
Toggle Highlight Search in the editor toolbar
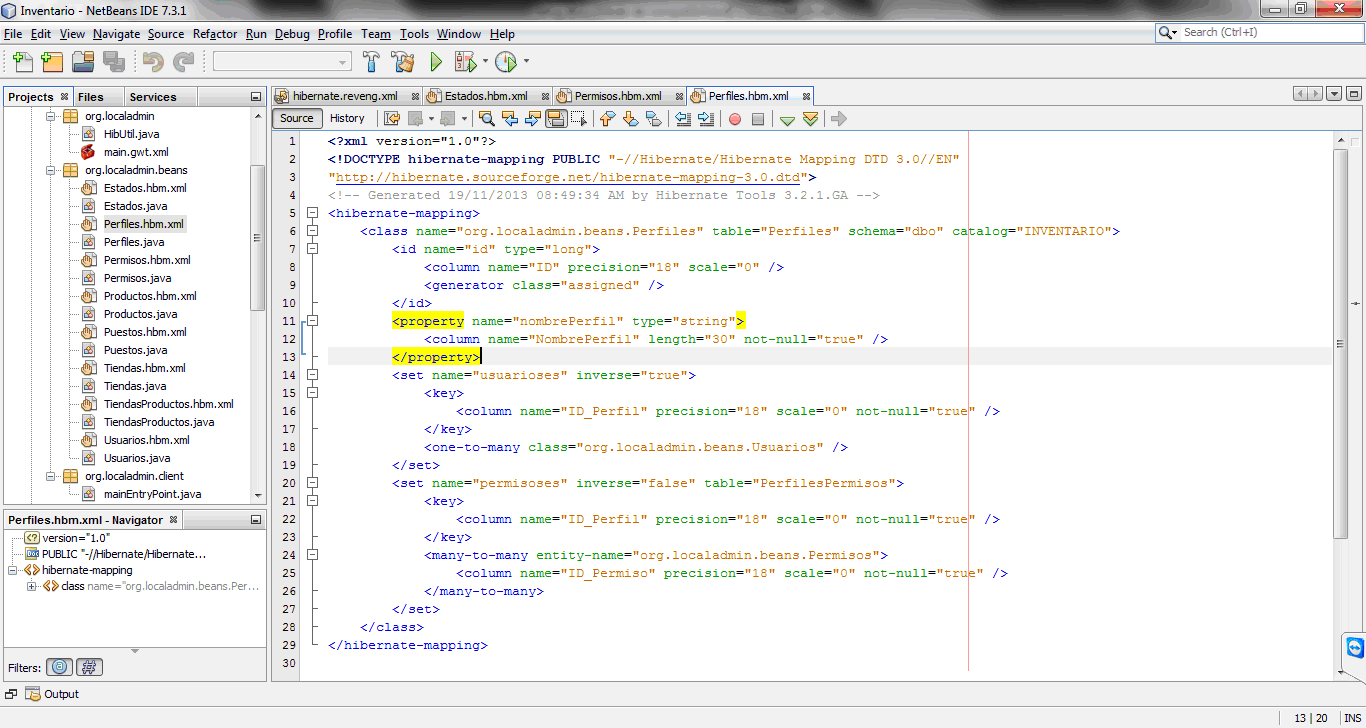pyautogui.click(x=554, y=118)
